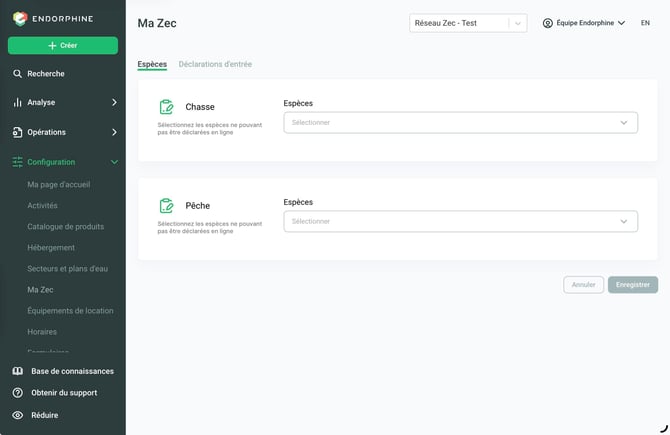
Task: Open Équipements de location
Action: tap(70, 311)
